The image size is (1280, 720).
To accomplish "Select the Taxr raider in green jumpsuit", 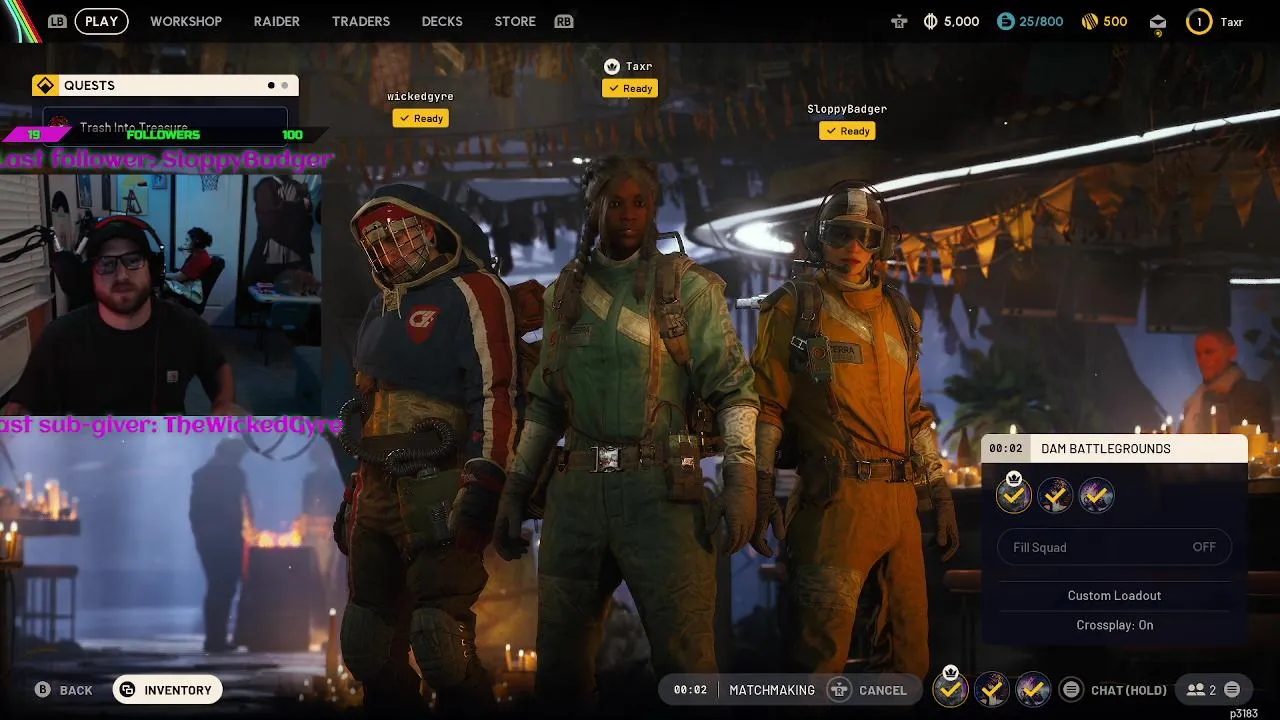I will (x=630, y=420).
